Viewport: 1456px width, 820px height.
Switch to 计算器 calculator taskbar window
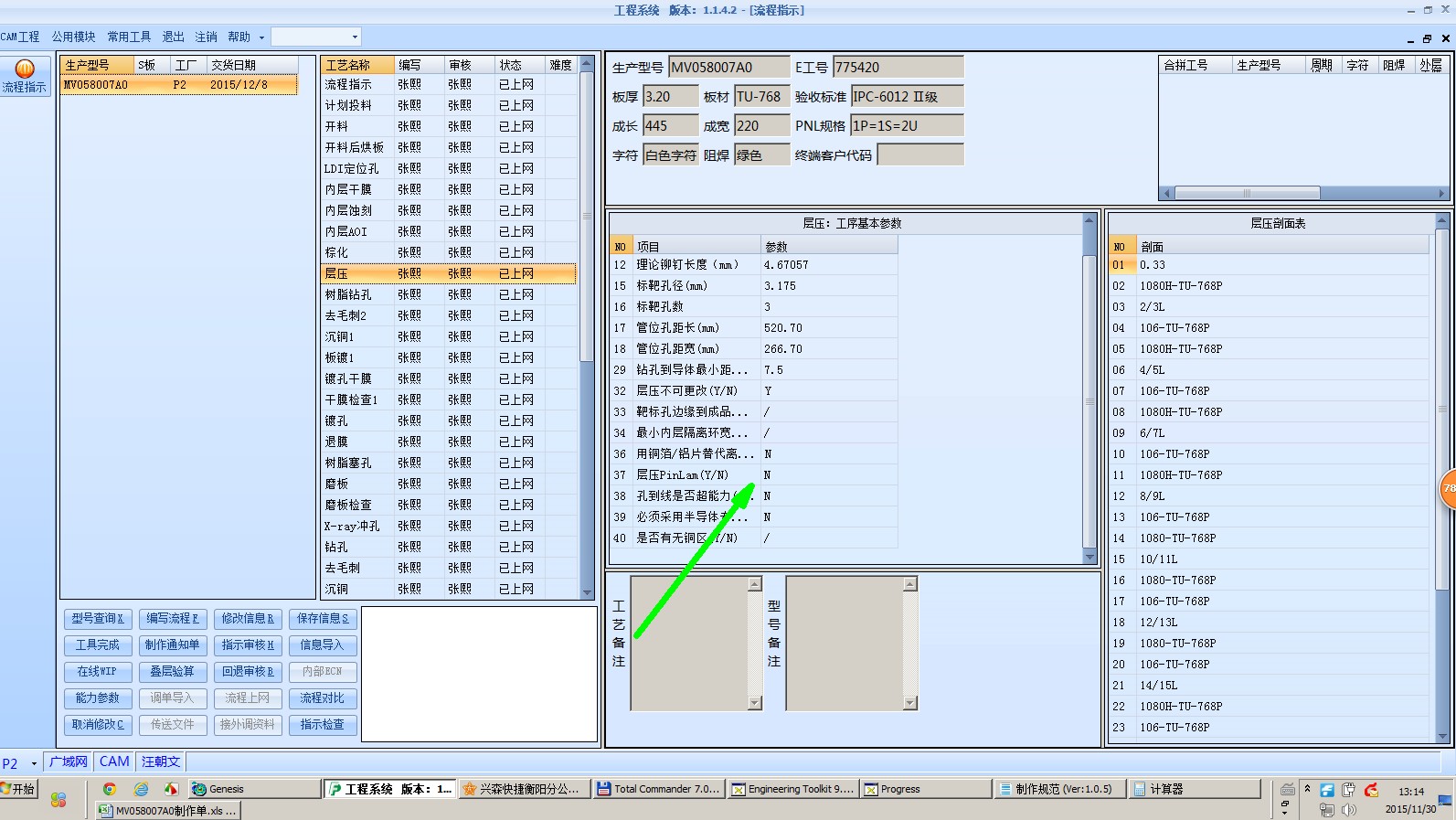[x=1194, y=789]
